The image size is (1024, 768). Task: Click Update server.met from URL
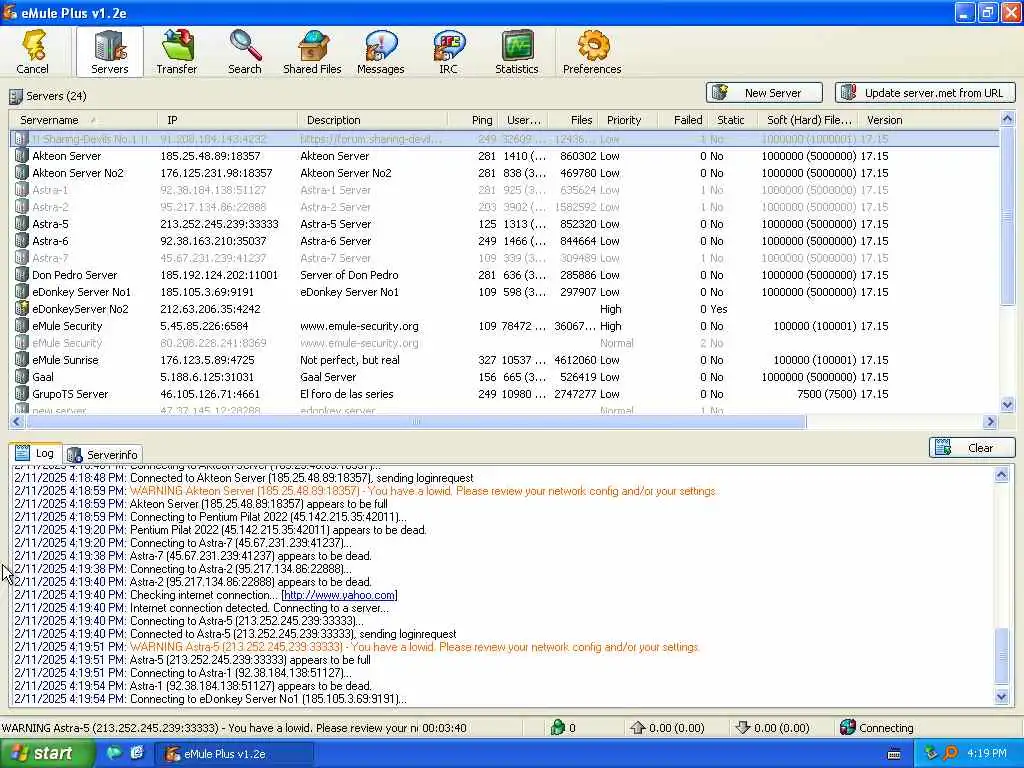(925, 93)
